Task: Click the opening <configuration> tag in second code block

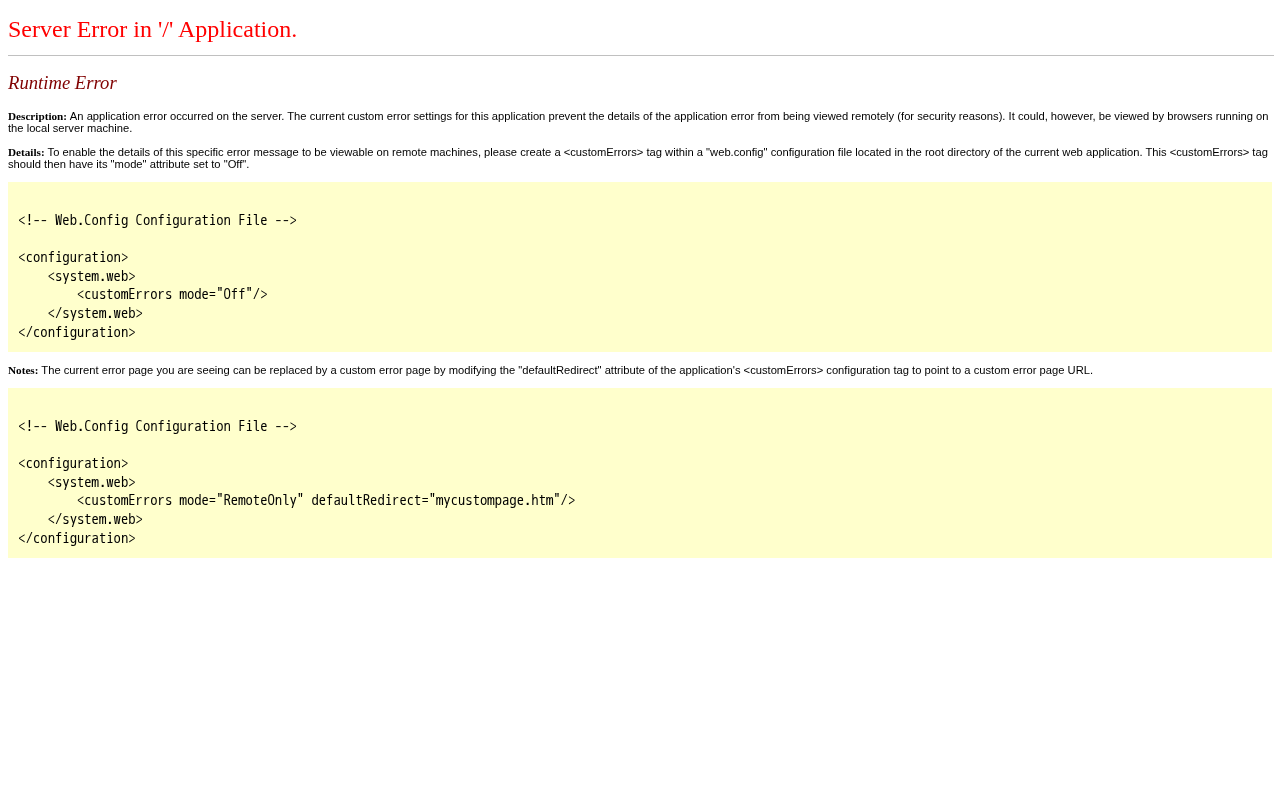Action: click(x=73, y=463)
